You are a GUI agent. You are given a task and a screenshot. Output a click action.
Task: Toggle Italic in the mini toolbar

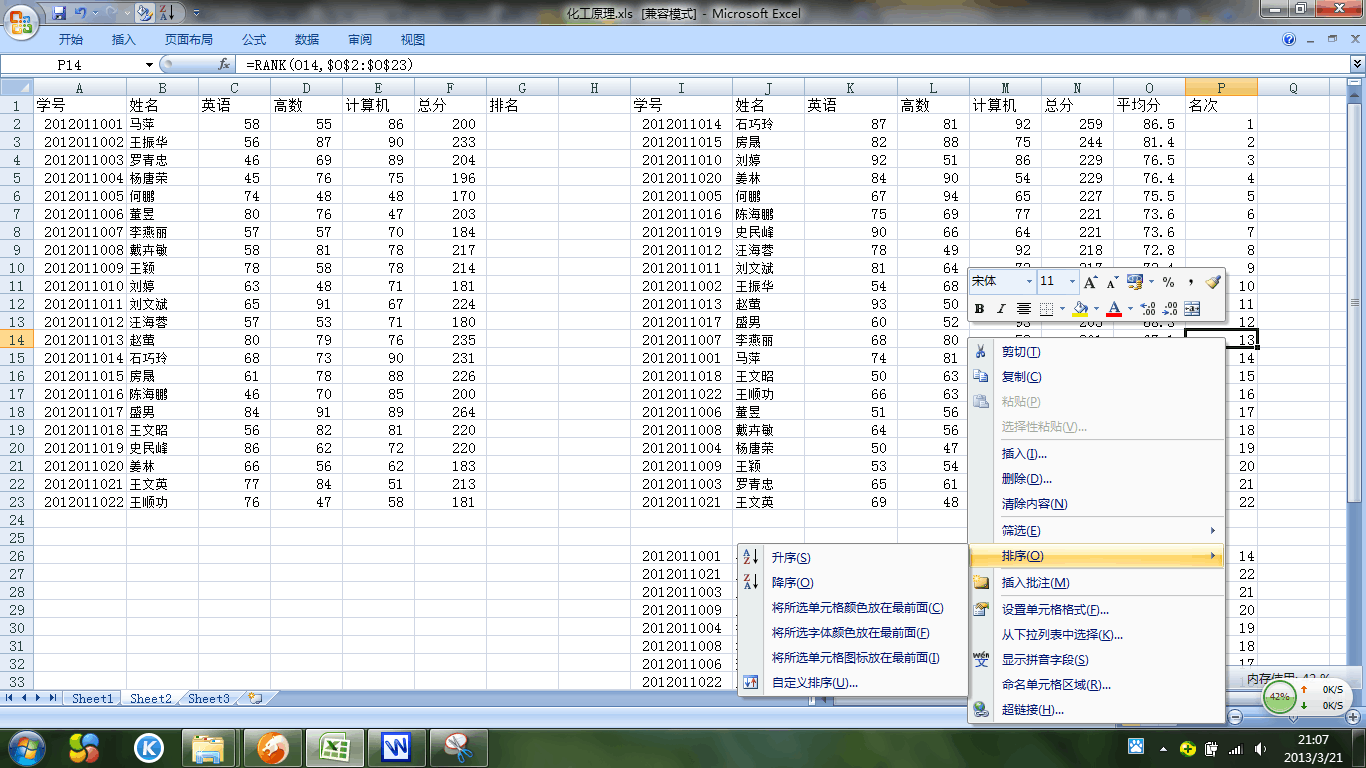1001,309
